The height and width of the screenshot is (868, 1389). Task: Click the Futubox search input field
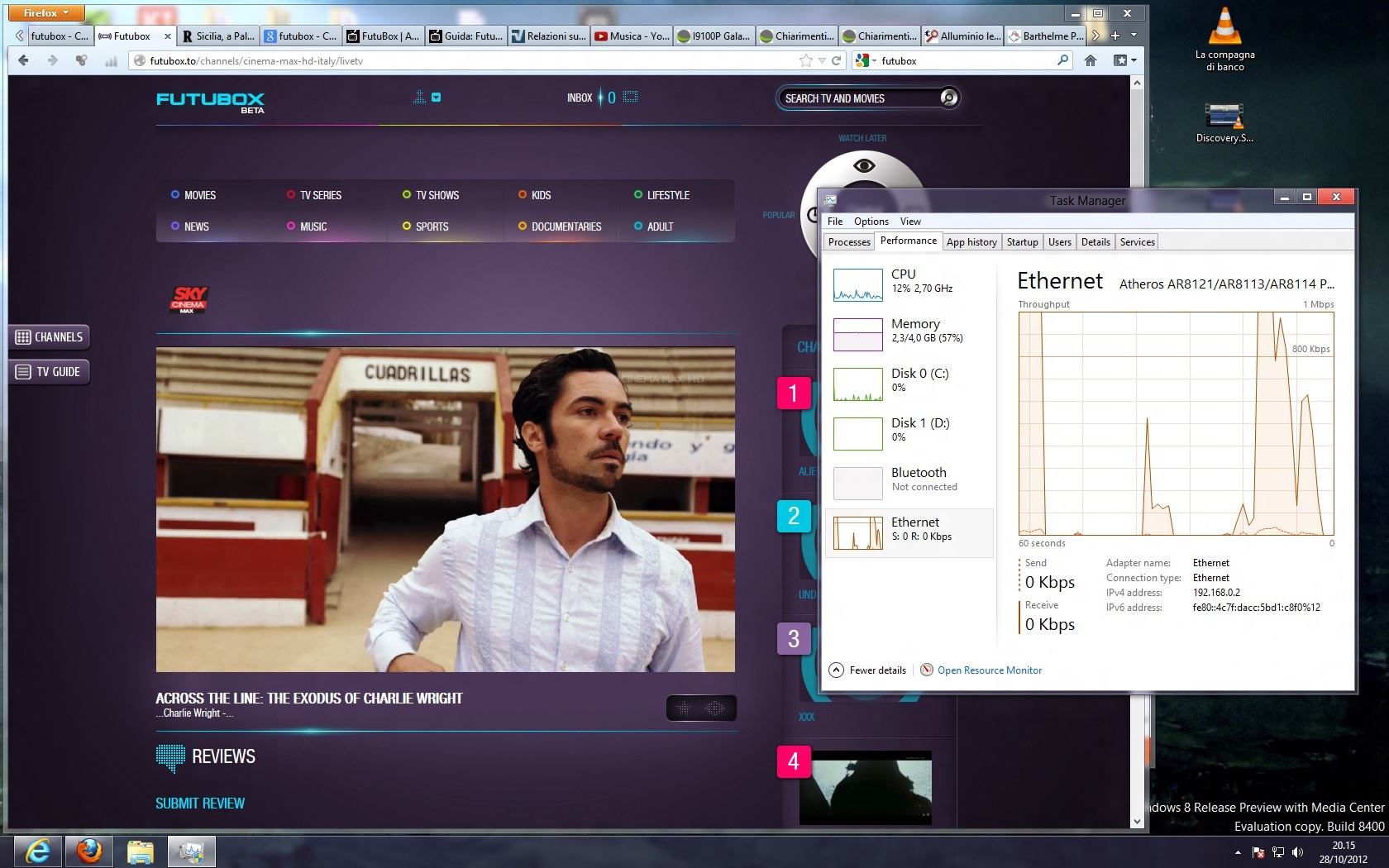860,98
